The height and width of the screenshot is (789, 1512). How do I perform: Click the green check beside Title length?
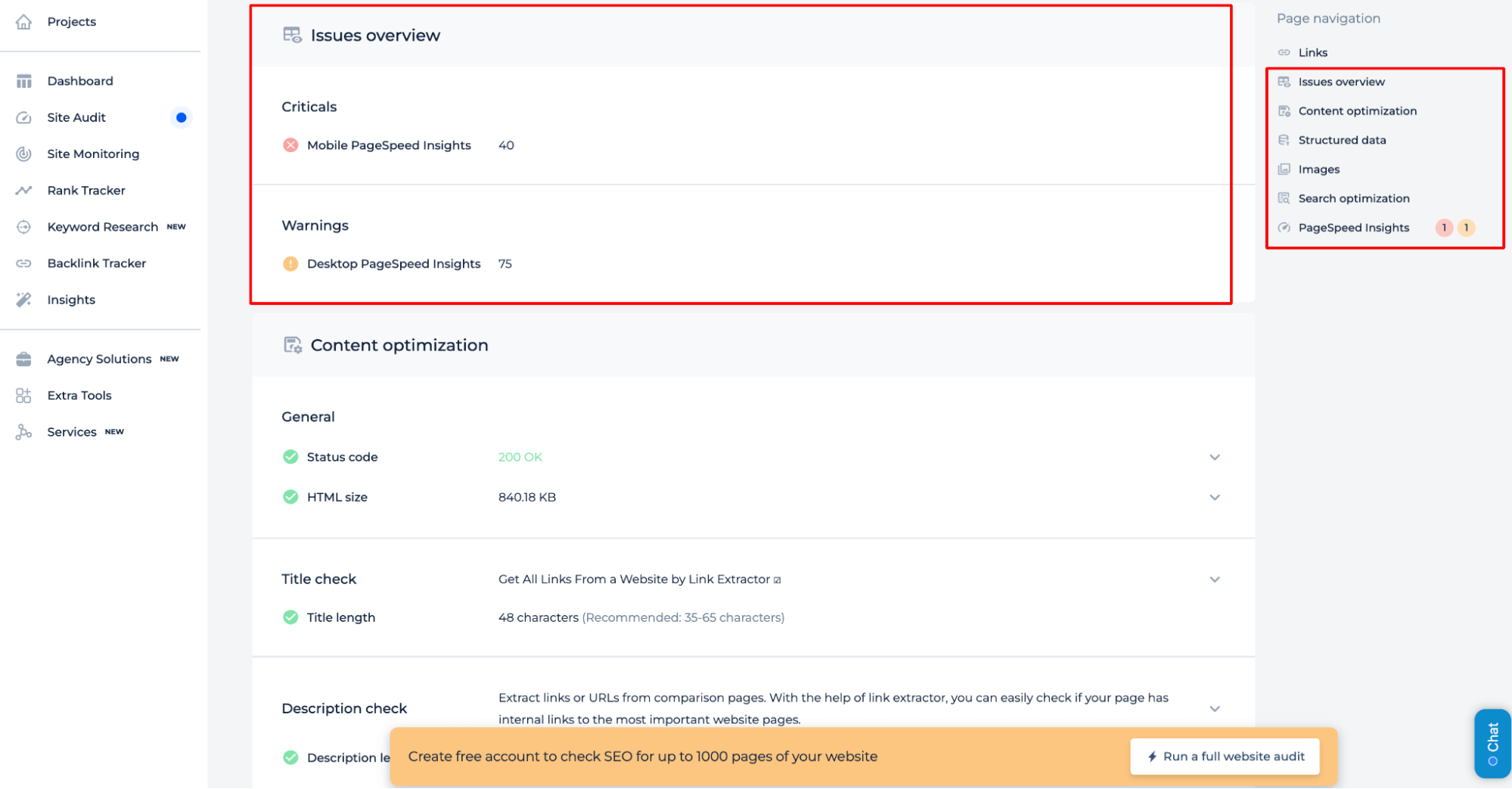pos(290,617)
